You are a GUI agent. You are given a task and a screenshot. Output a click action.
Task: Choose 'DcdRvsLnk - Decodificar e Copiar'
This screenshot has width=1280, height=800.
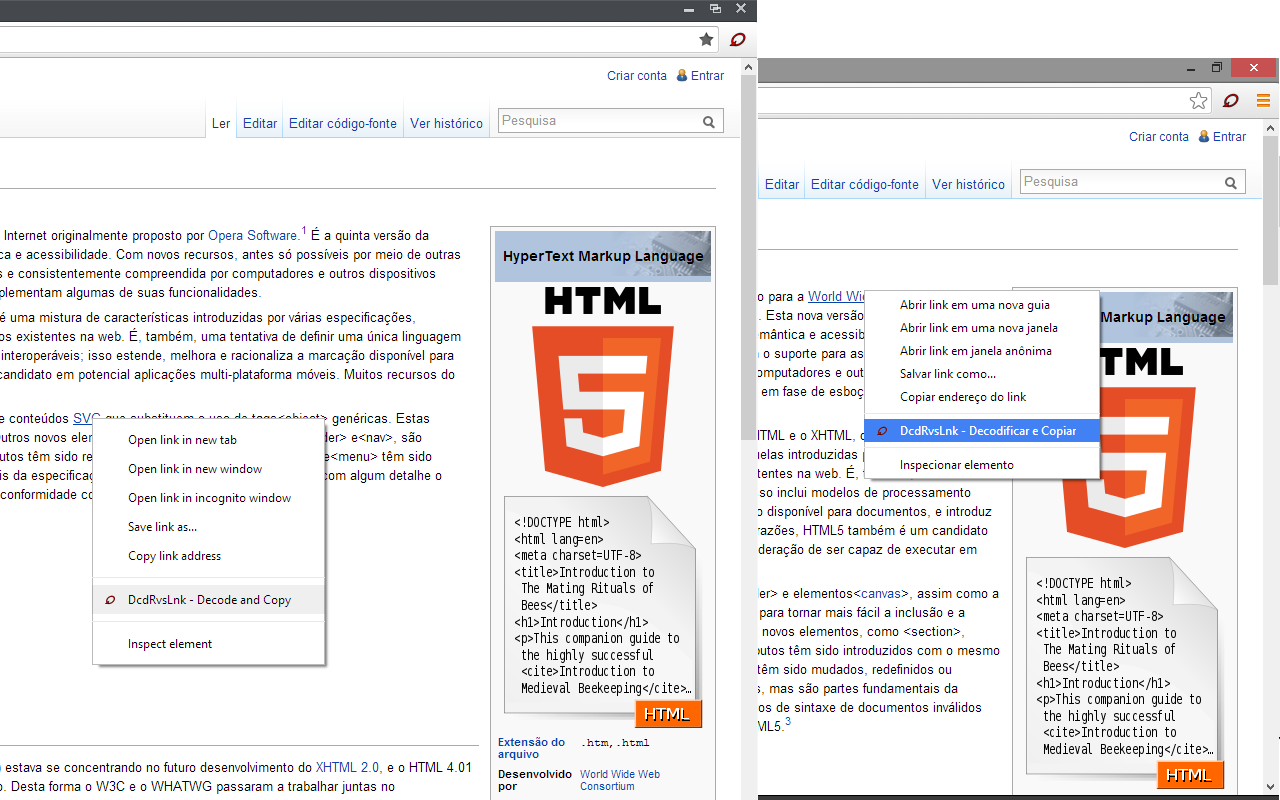[982, 431]
